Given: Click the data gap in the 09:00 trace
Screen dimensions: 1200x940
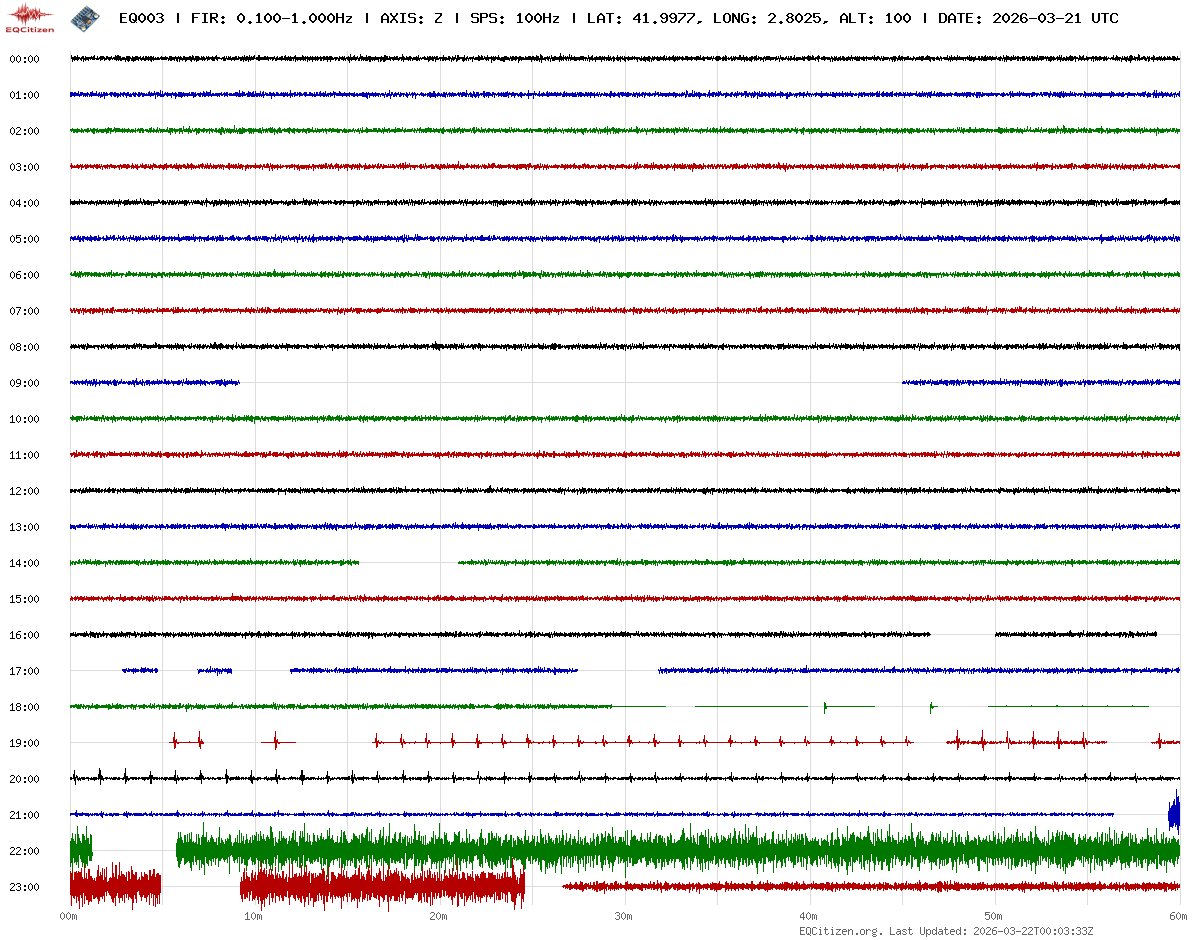Looking at the screenshot, I should pos(570,383).
